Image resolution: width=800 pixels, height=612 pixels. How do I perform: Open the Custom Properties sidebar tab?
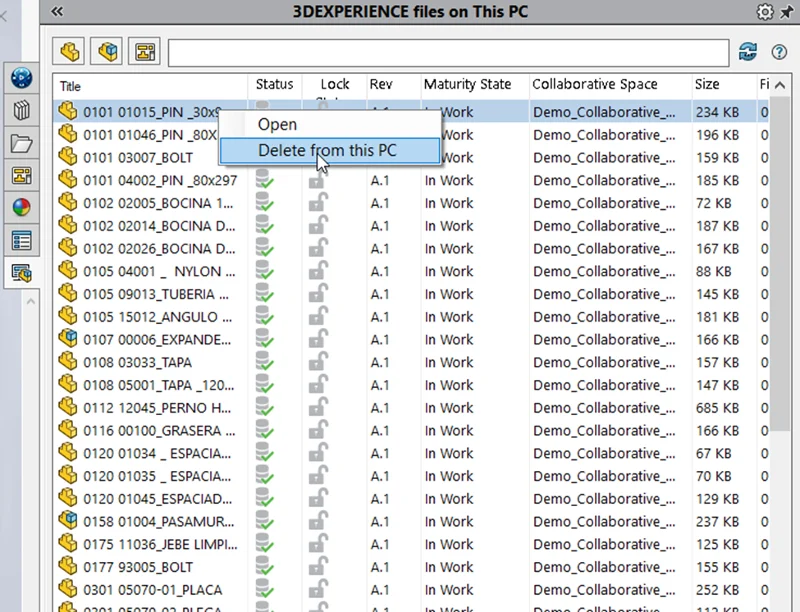[x=21, y=240]
